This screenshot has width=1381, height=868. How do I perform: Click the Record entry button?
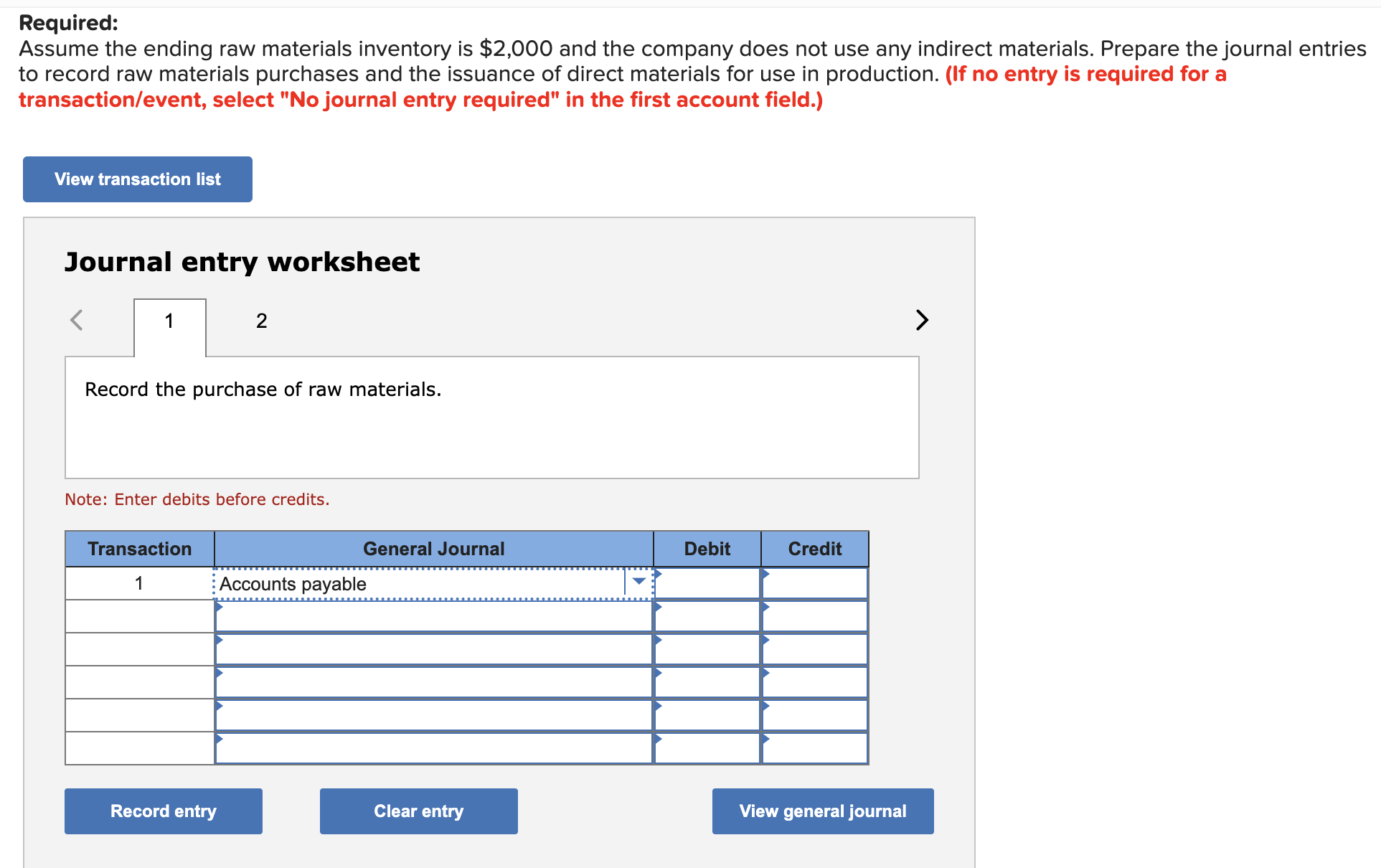click(x=163, y=811)
